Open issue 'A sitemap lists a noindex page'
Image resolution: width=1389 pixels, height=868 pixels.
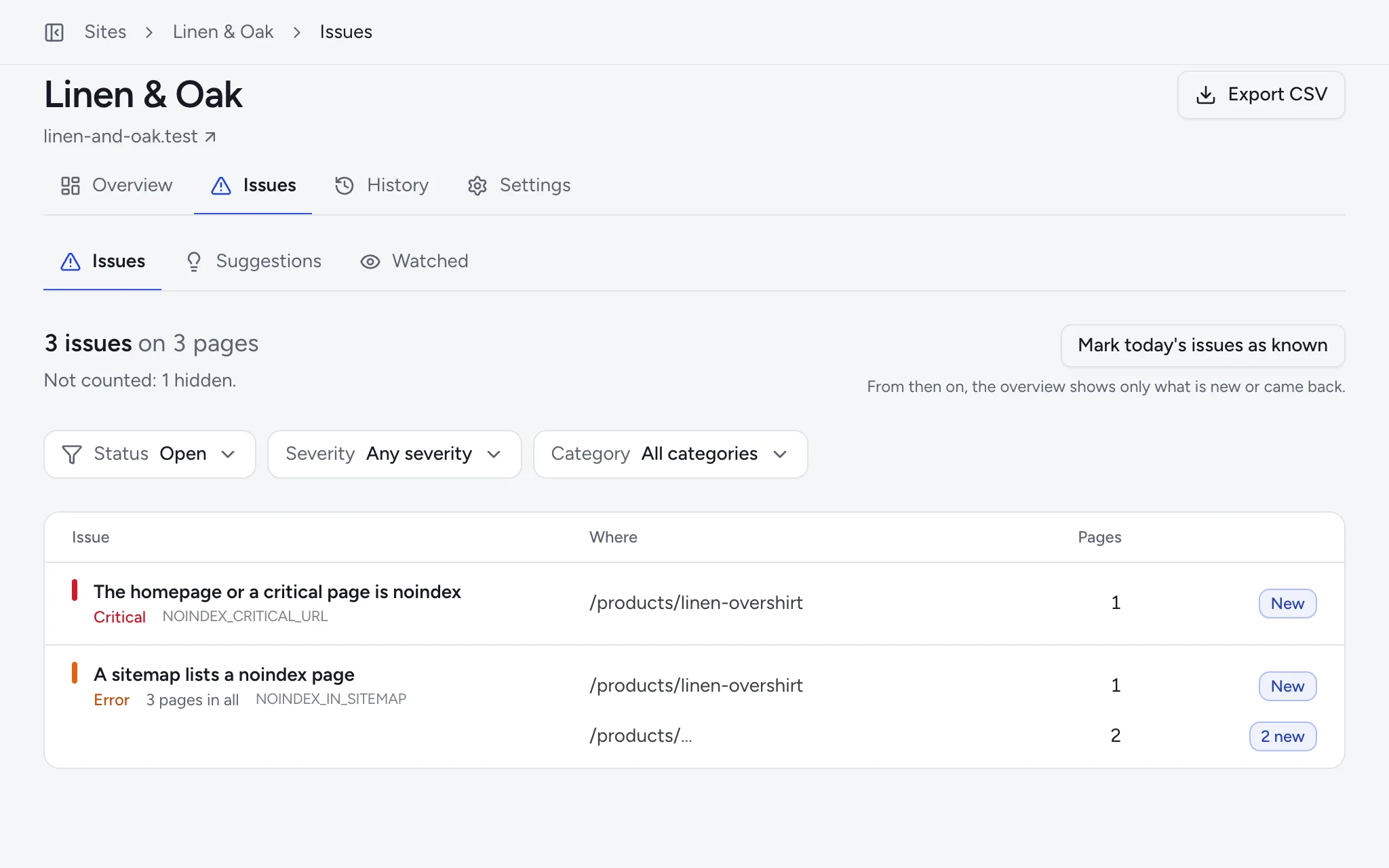click(224, 675)
